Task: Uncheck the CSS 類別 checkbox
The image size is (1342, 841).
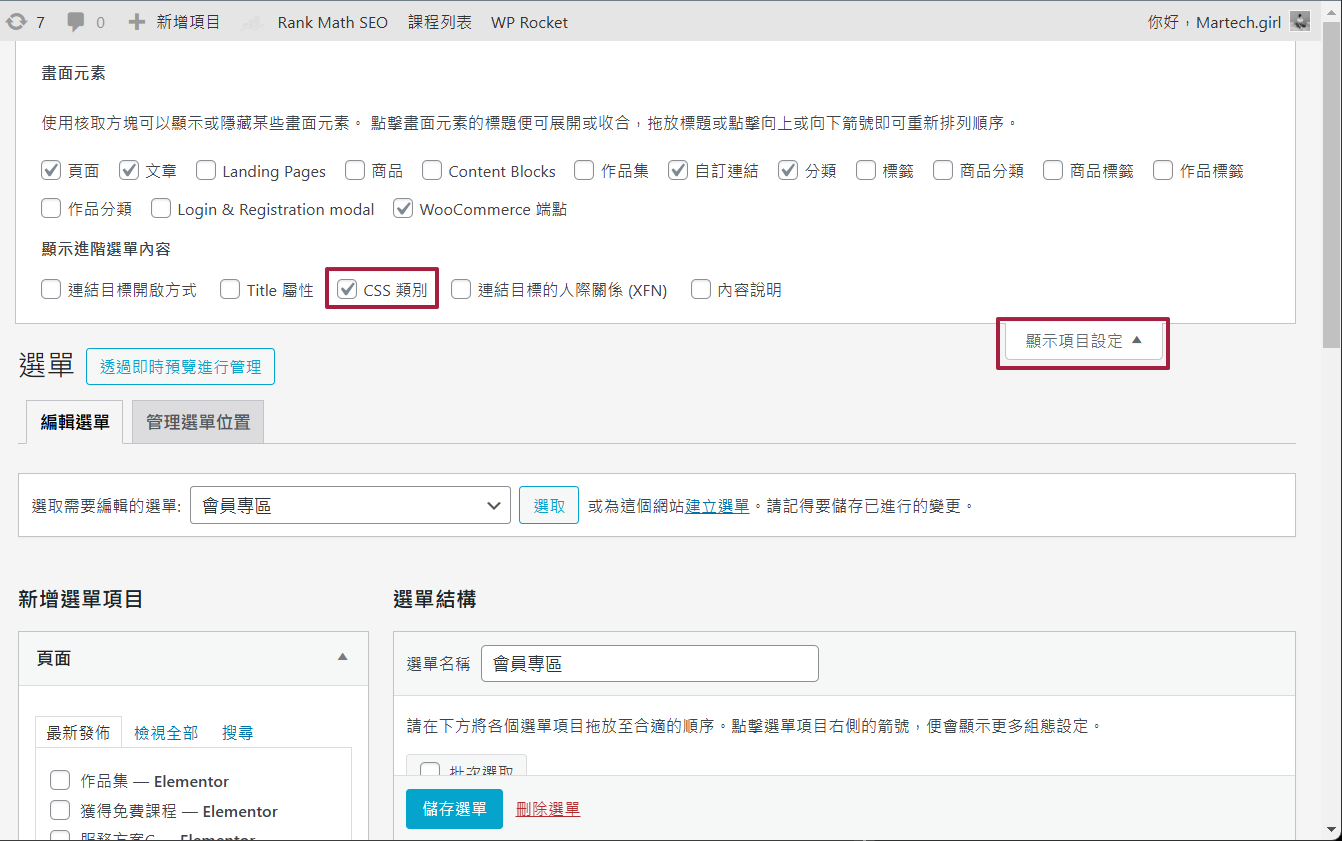Action: coord(347,290)
